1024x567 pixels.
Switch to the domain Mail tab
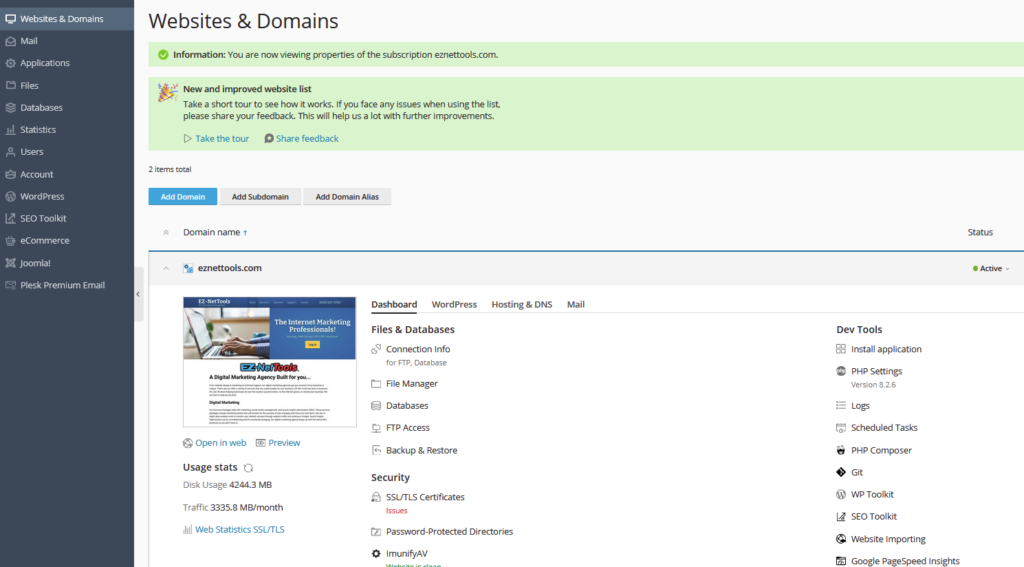pyautogui.click(x=575, y=304)
